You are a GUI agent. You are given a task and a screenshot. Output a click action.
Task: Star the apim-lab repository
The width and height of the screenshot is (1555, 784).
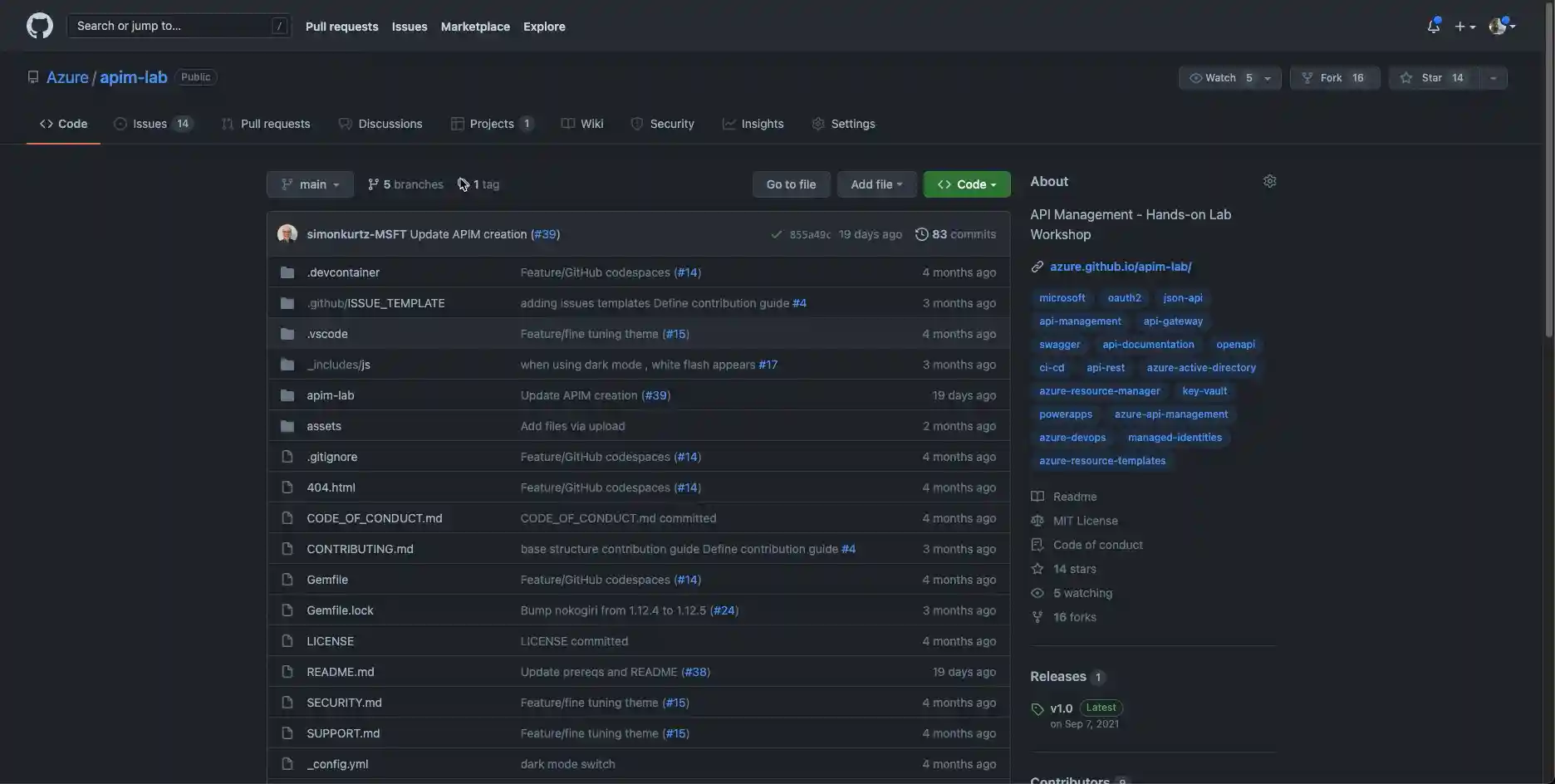tap(1431, 77)
